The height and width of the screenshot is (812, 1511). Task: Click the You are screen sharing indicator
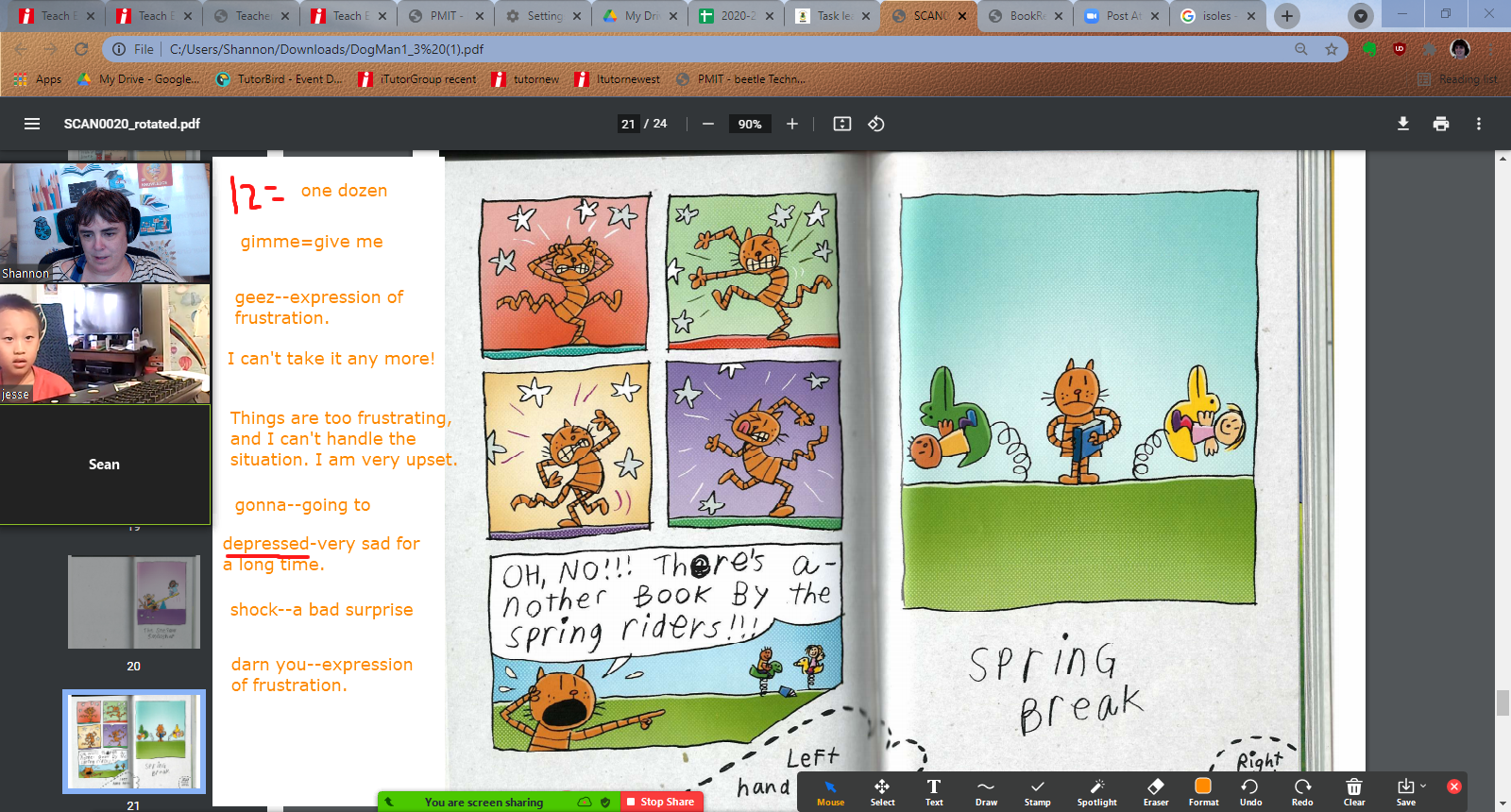tap(484, 803)
